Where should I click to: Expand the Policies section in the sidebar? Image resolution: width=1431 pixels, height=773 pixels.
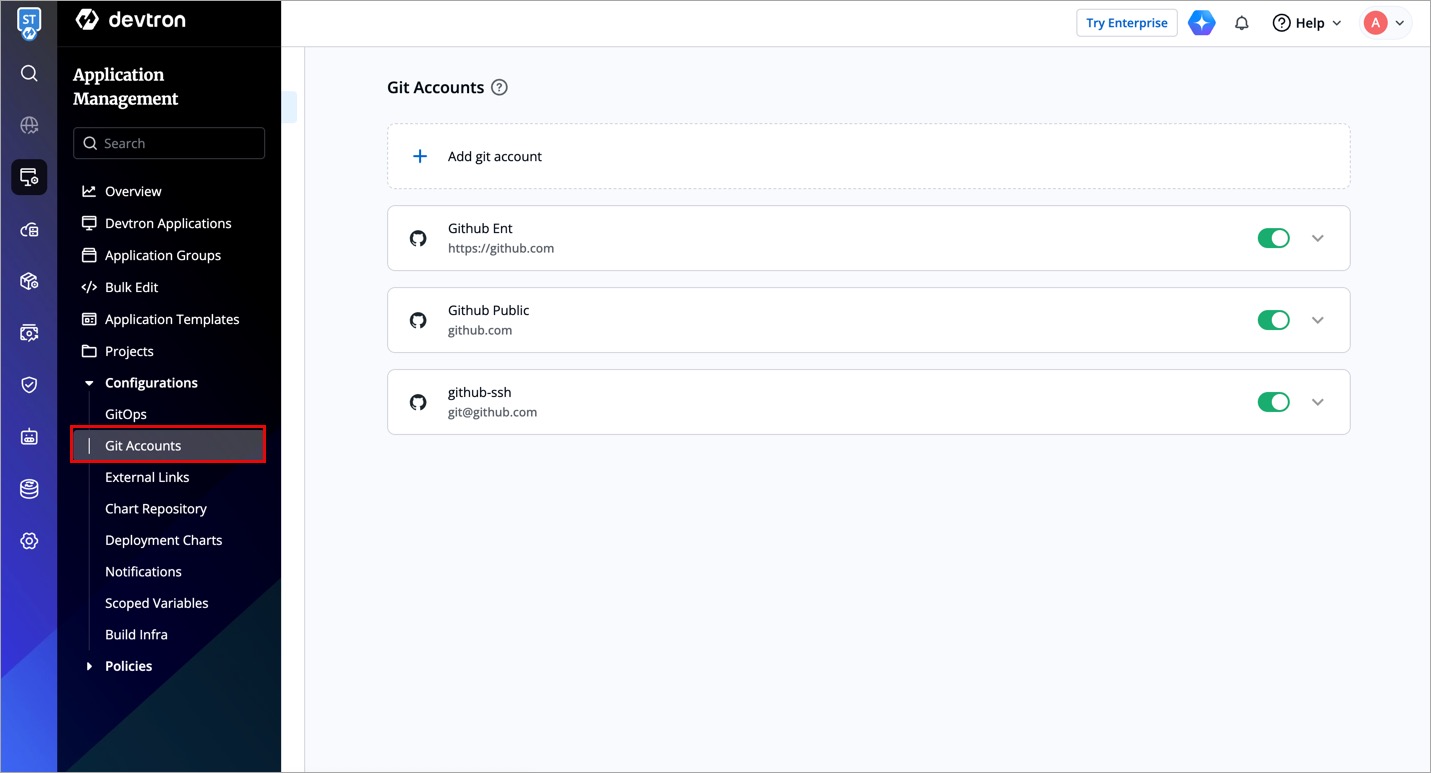pos(128,666)
